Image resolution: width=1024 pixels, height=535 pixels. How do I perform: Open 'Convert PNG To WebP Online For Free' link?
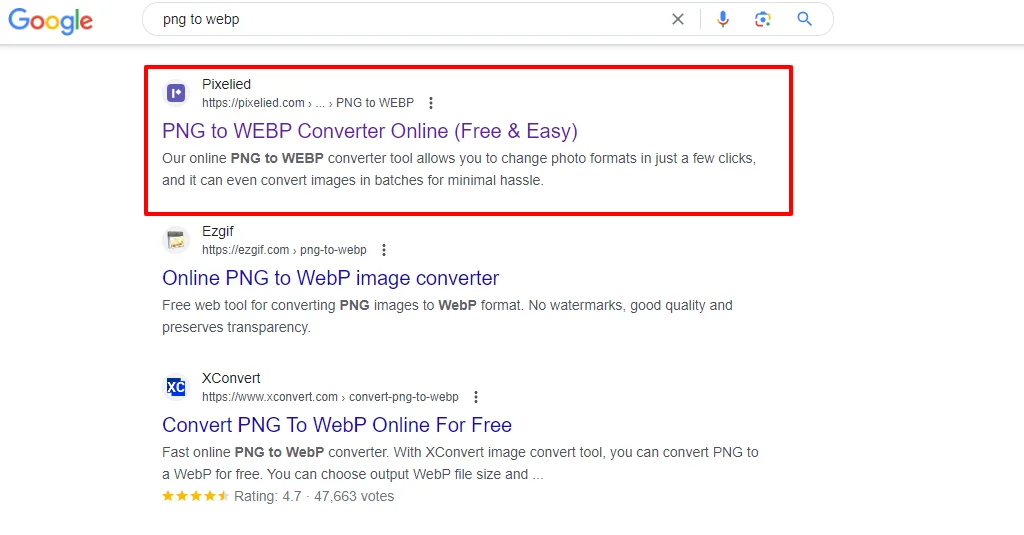click(337, 425)
